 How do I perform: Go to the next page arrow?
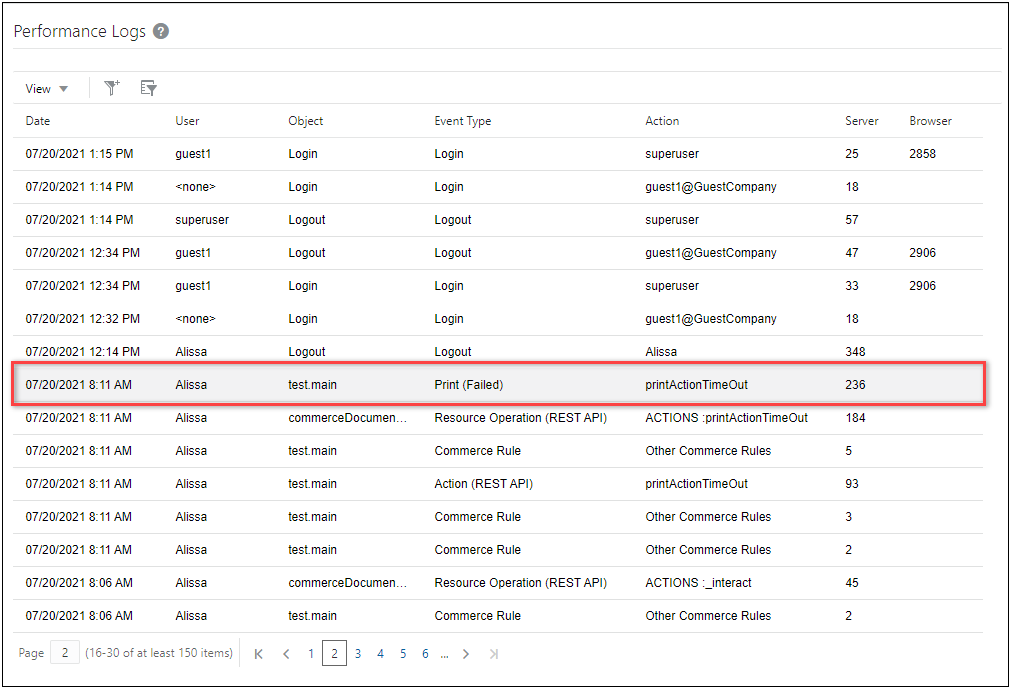[x=466, y=653]
